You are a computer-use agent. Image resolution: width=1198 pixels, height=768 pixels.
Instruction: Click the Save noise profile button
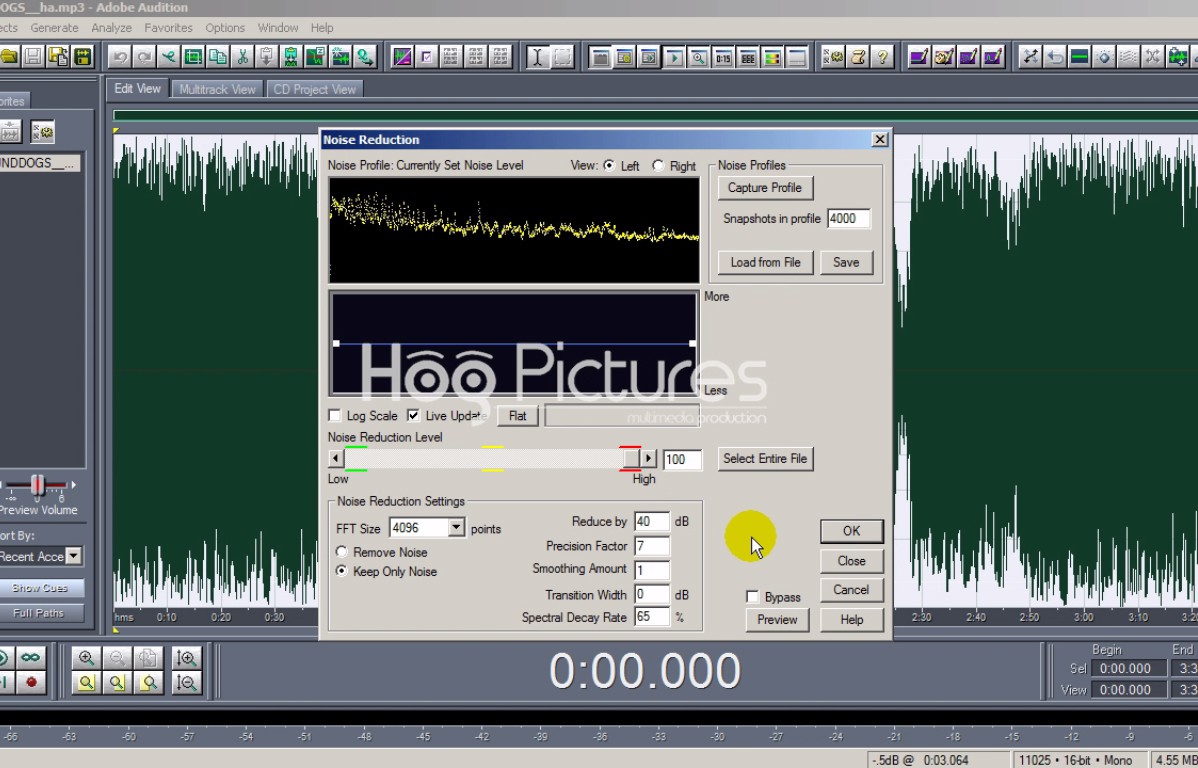pyautogui.click(x=846, y=262)
